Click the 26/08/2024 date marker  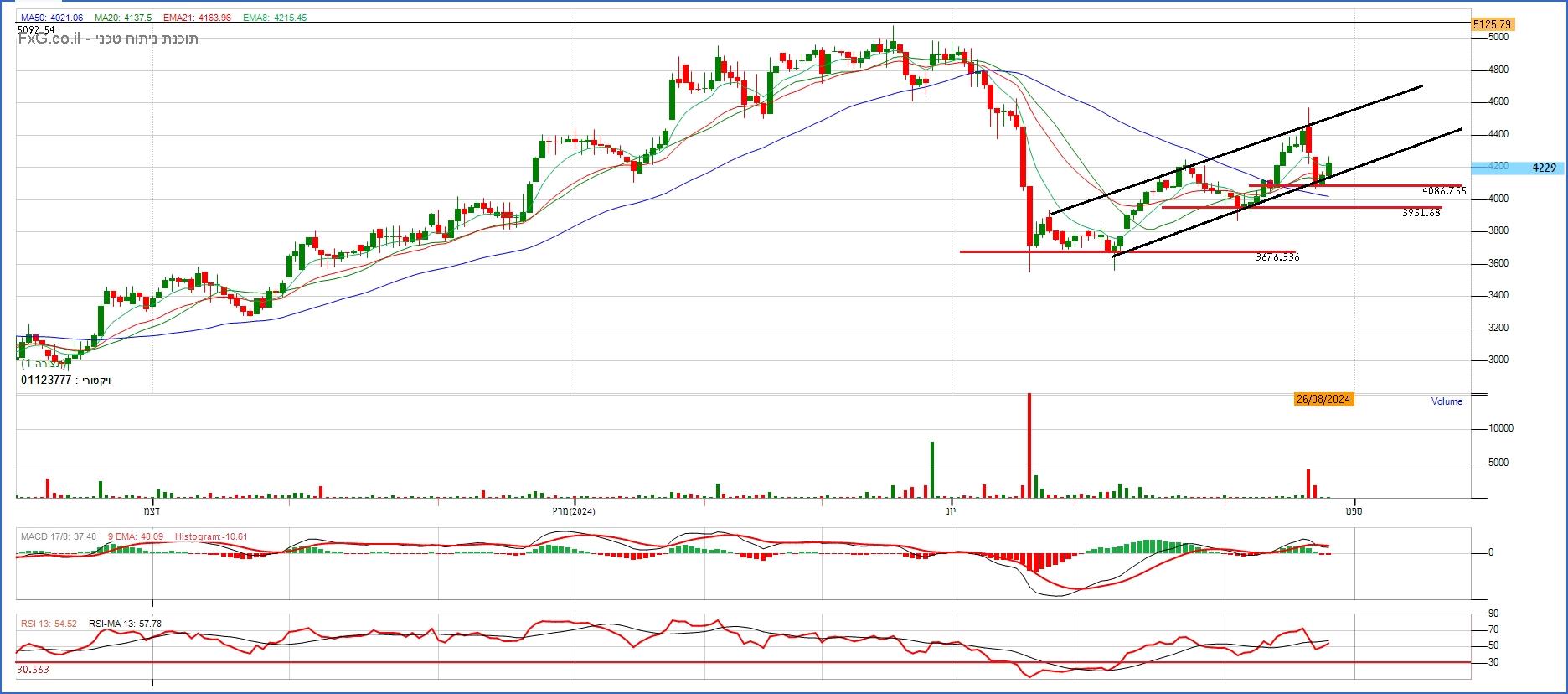click(x=1323, y=400)
